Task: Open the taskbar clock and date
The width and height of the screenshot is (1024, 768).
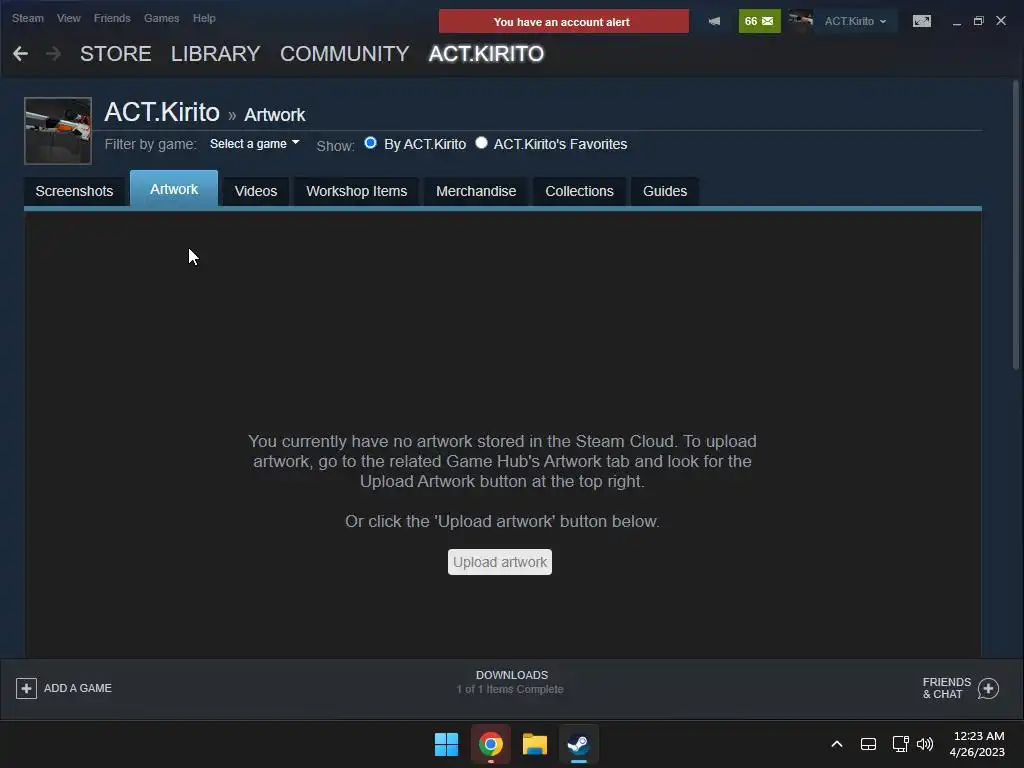Action: pyautogui.click(x=978, y=744)
